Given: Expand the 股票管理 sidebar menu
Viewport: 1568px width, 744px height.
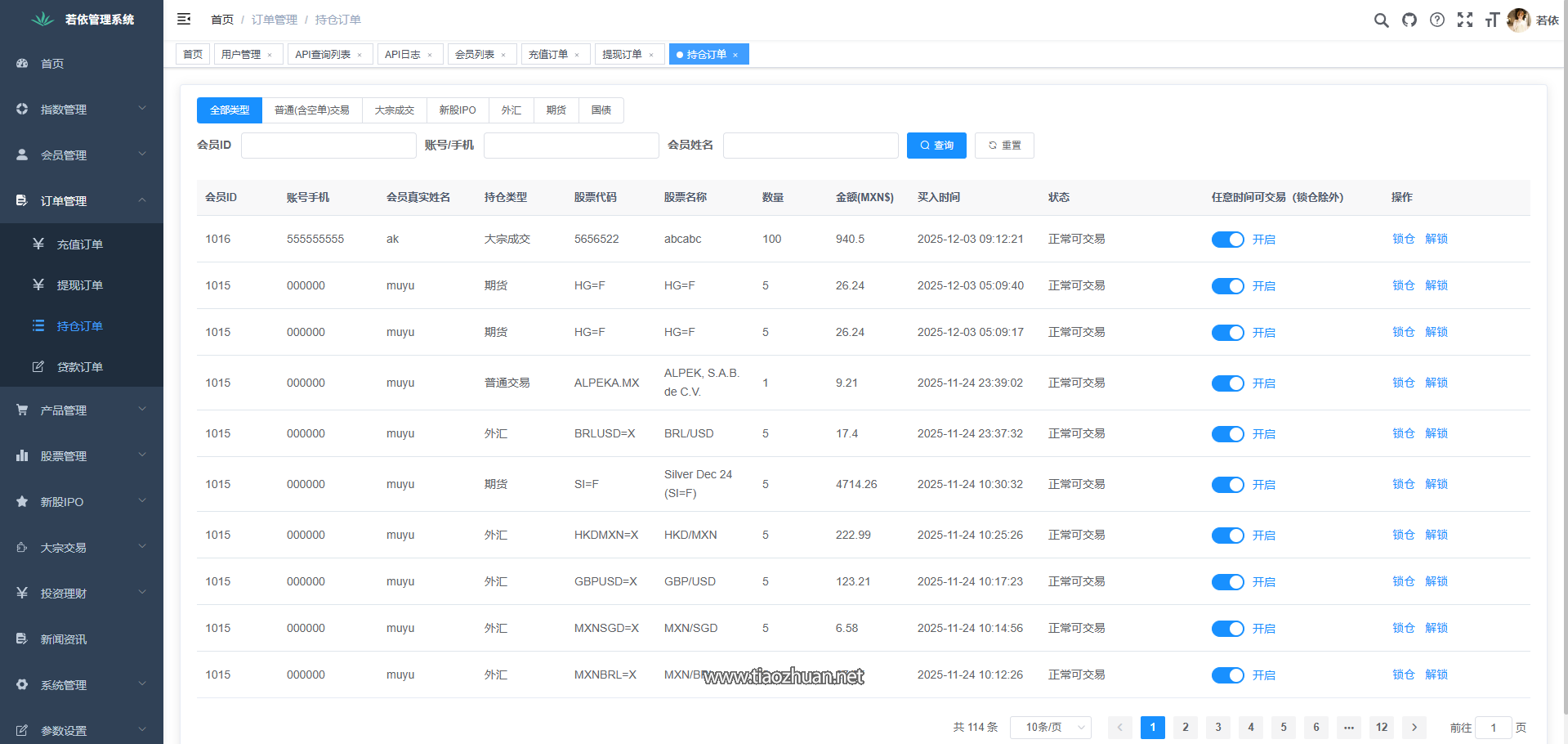Looking at the screenshot, I should click(82, 455).
